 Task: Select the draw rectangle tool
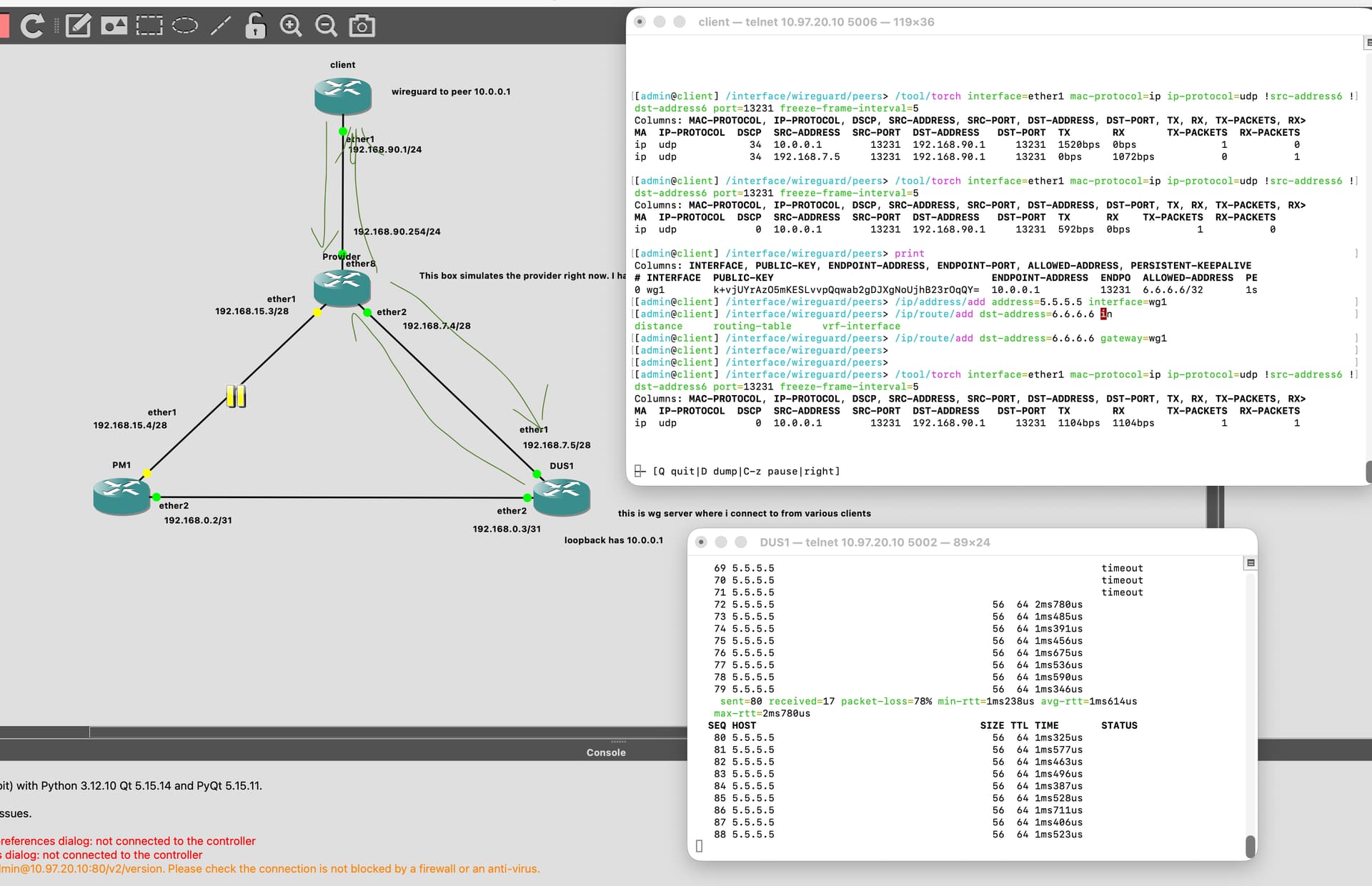click(x=149, y=26)
